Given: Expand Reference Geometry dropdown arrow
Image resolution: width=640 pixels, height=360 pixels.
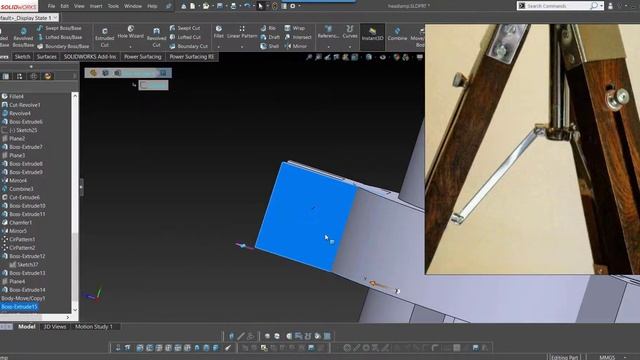Looking at the screenshot, I should [328, 47].
